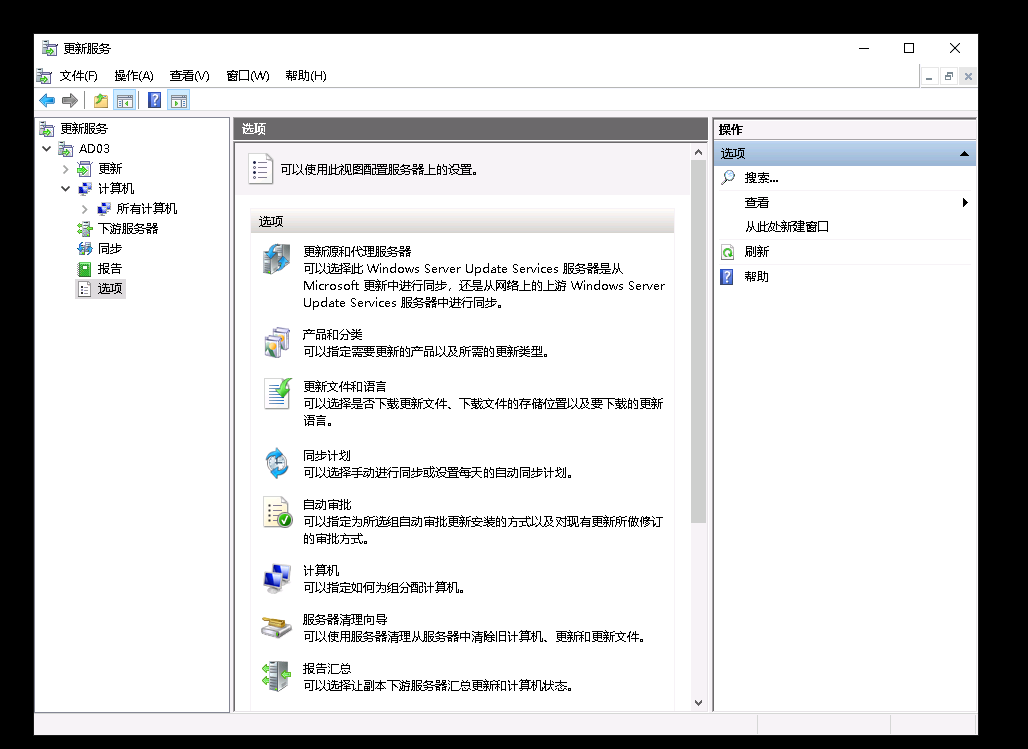
Task: Click the Up one level folder icon
Action: [100, 100]
